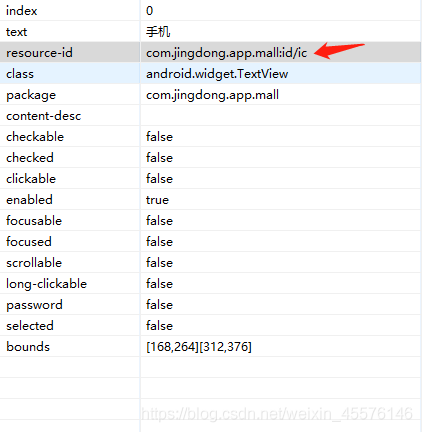The image size is (422, 432).
Task: Select the package property label
Action: click(31, 95)
